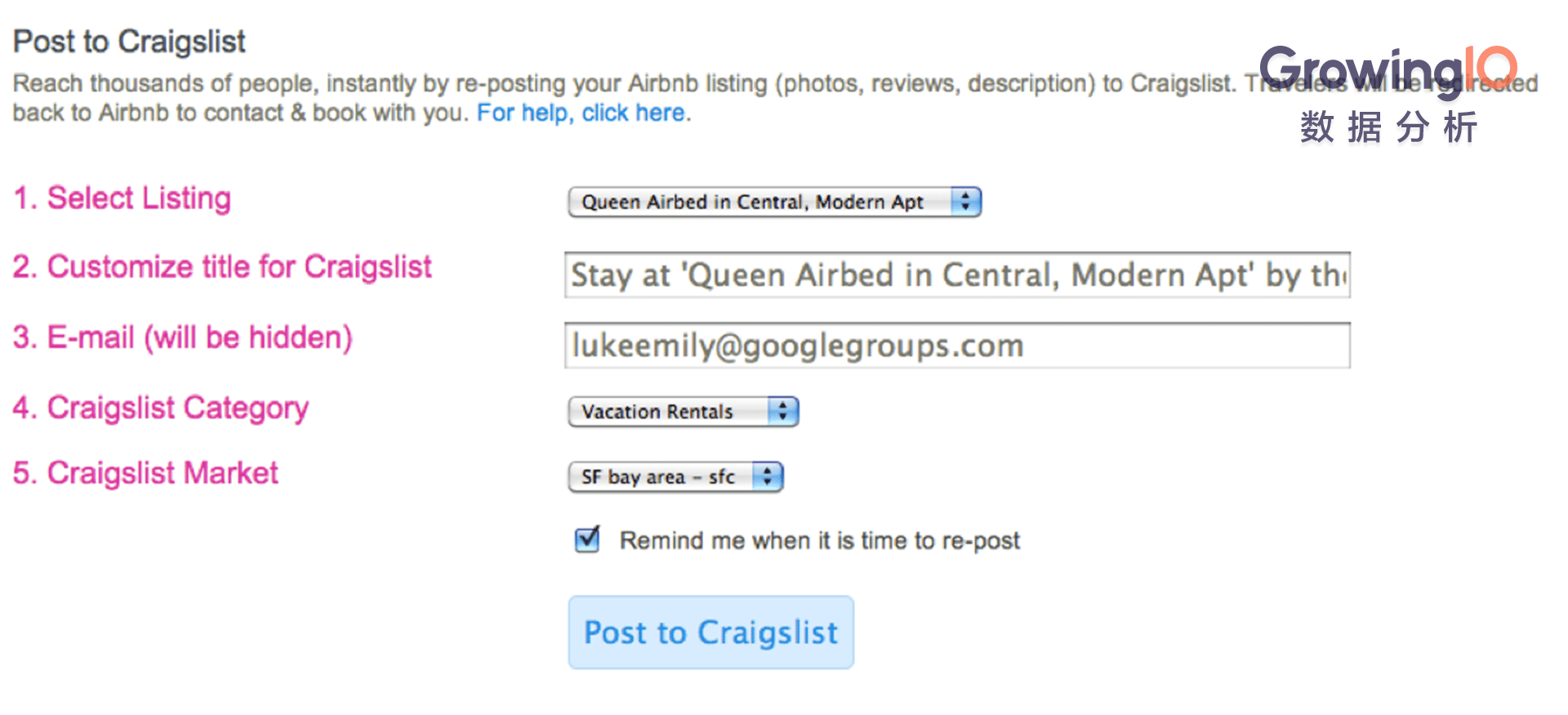Click the 数据分析 text under the logo
Image resolution: width=1568 pixels, height=715 pixels.
(1389, 127)
